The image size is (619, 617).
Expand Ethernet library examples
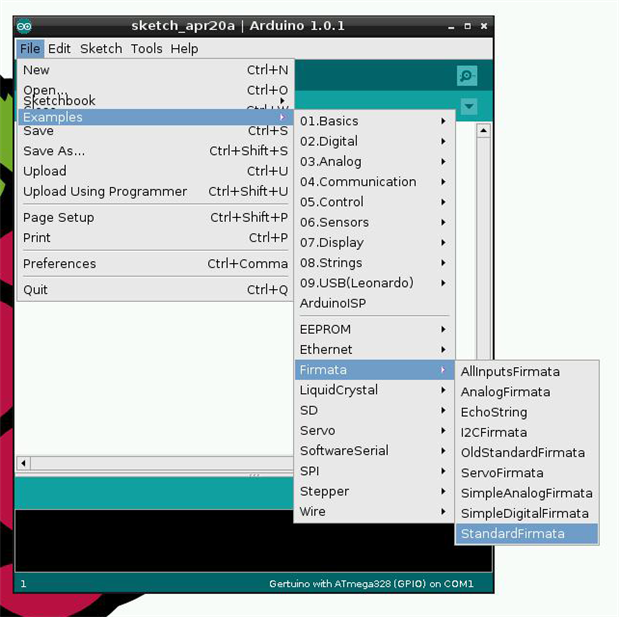click(x=374, y=349)
